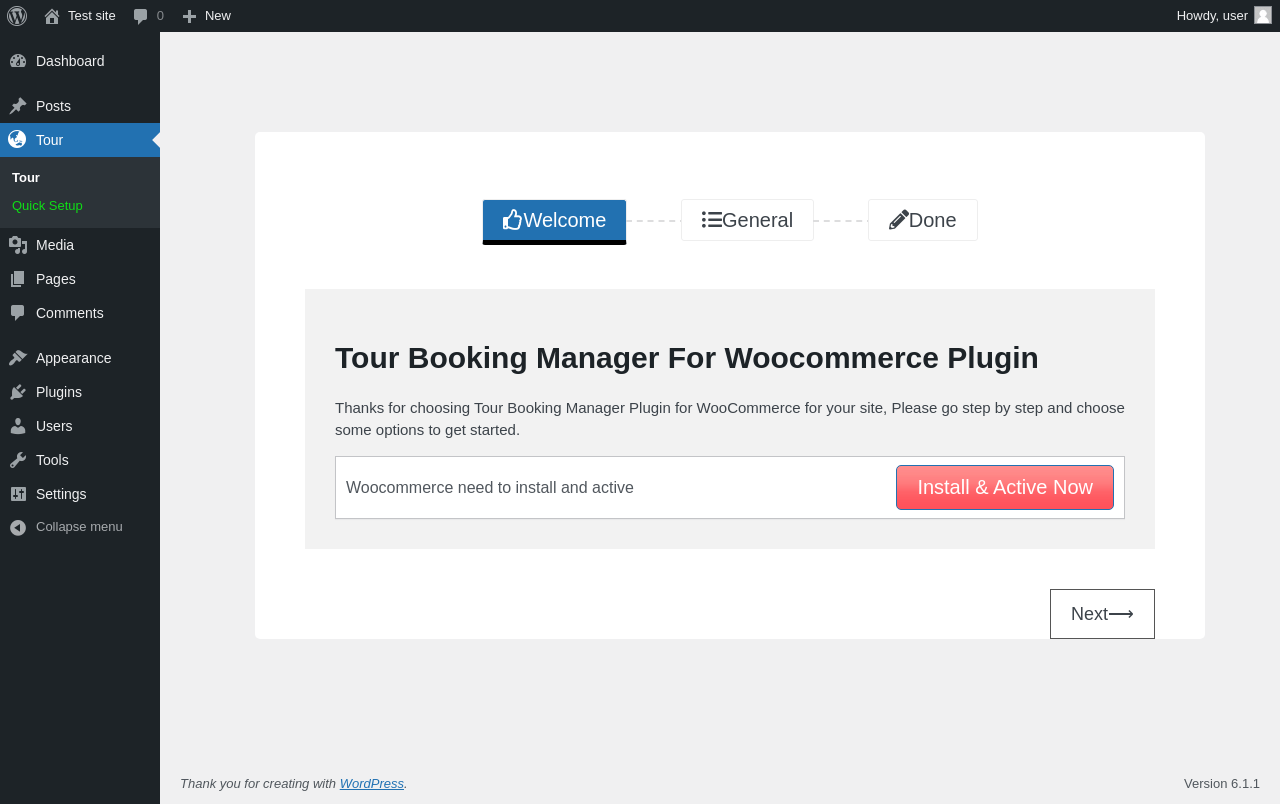1280x804 pixels.
Task: Open the Posts menu item
Action: [80, 106]
